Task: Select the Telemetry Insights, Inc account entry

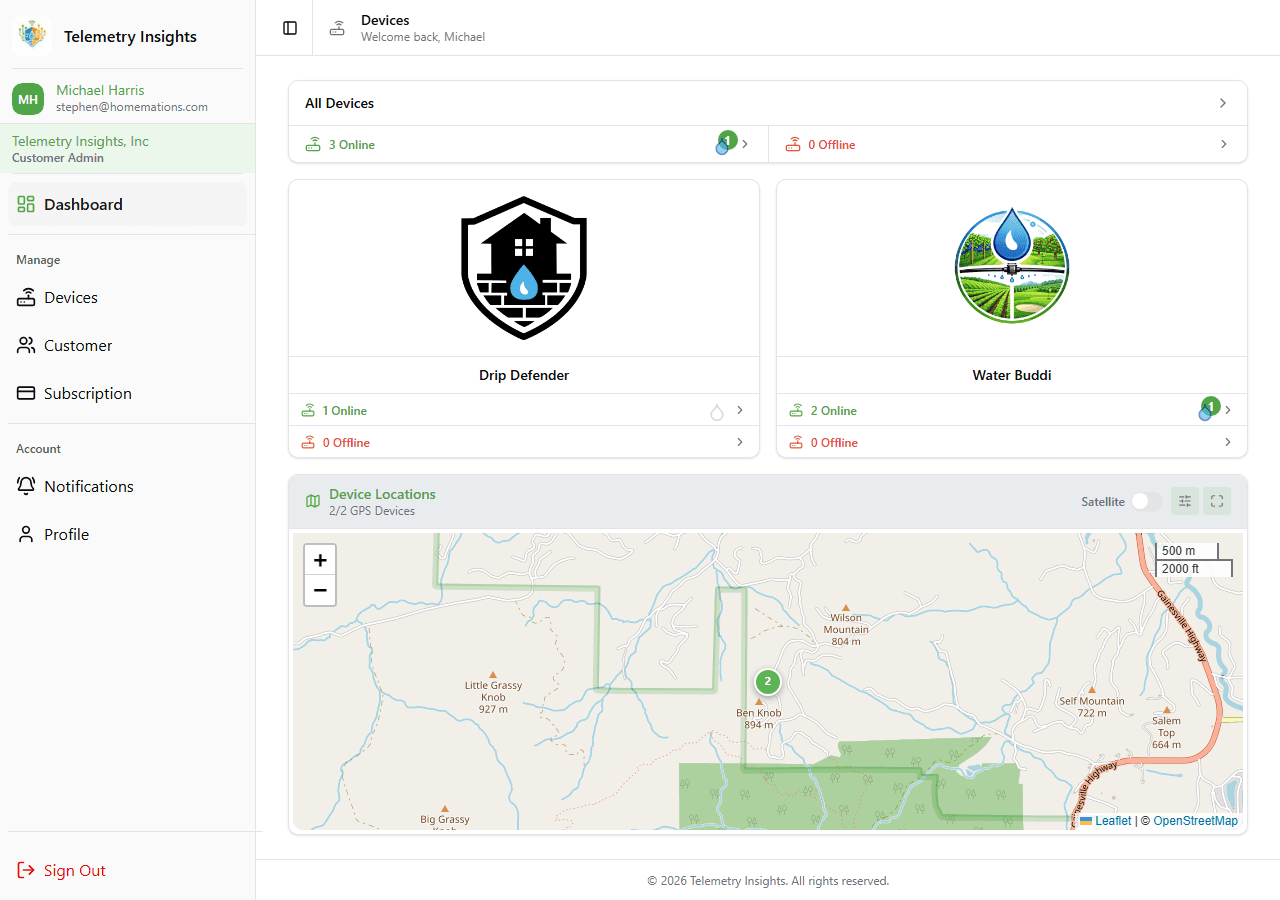Action: [128, 148]
